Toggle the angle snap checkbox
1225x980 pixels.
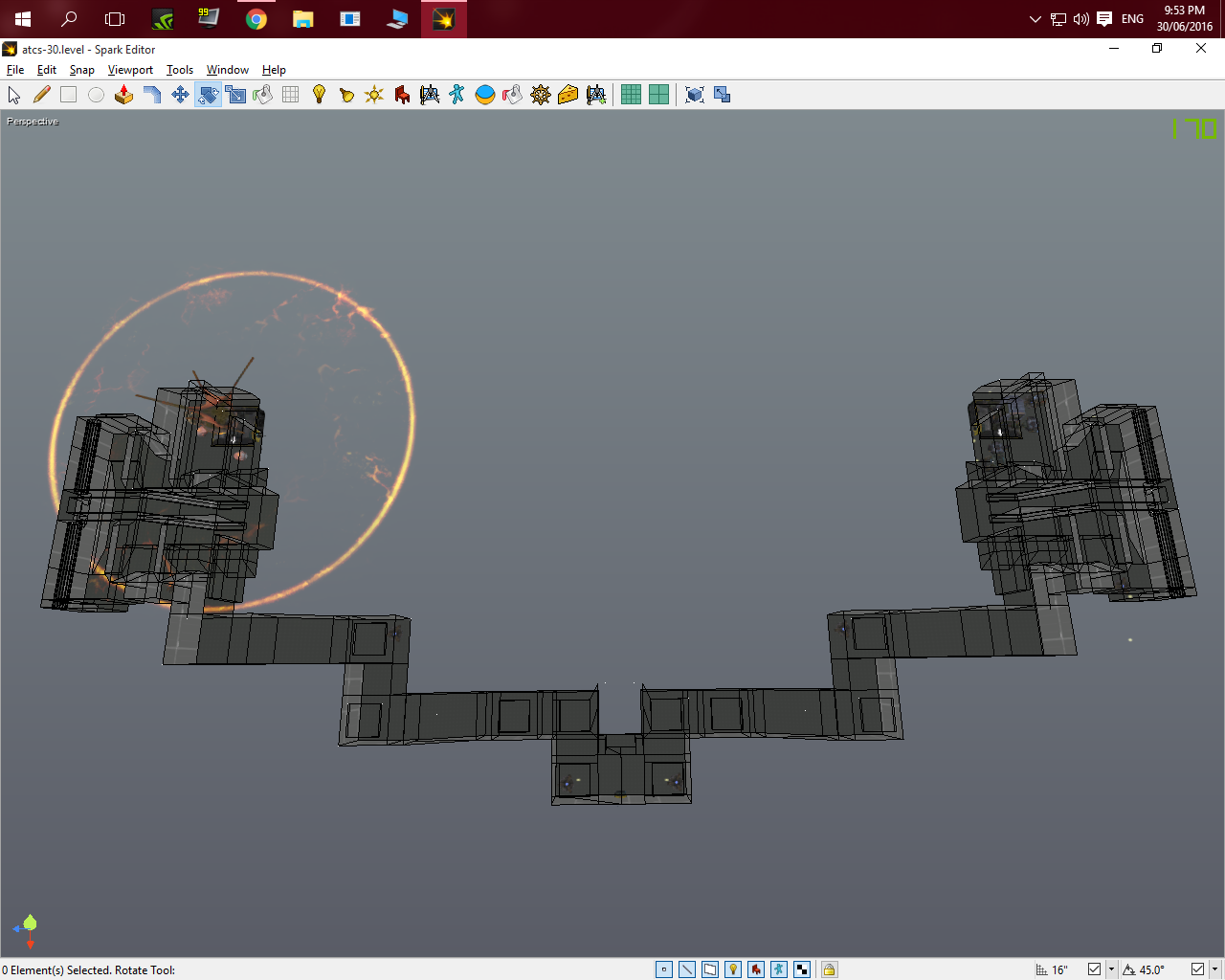(x=1197, y=969)
